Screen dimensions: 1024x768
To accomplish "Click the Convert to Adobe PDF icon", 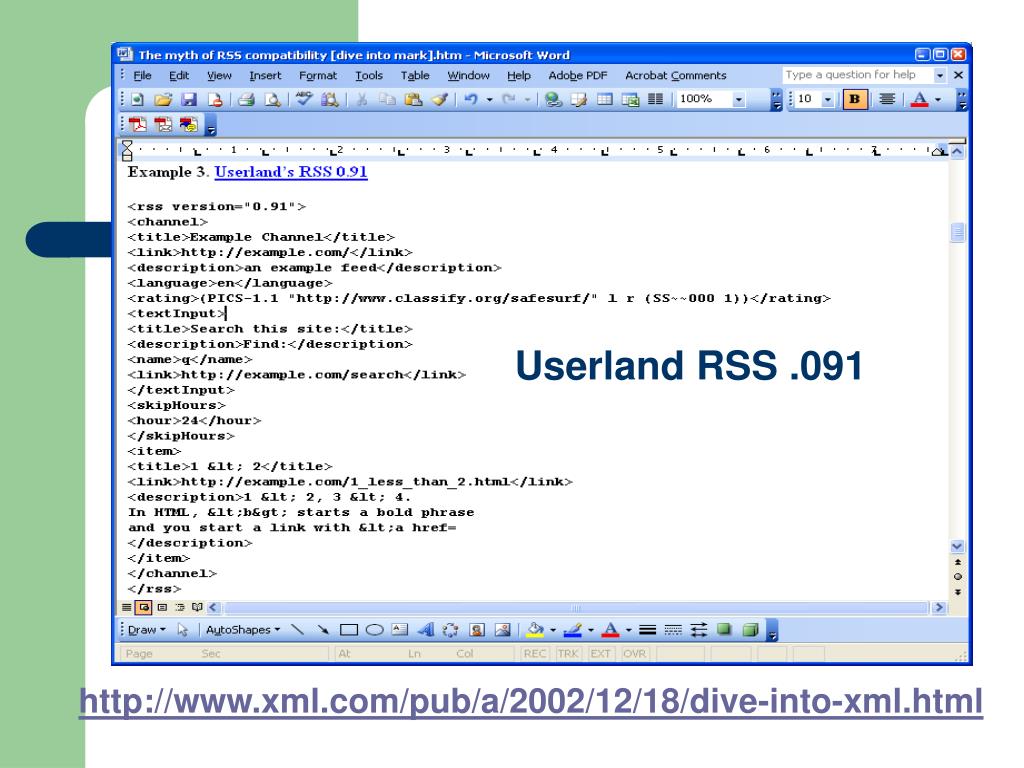I will [x=137, y=124].
